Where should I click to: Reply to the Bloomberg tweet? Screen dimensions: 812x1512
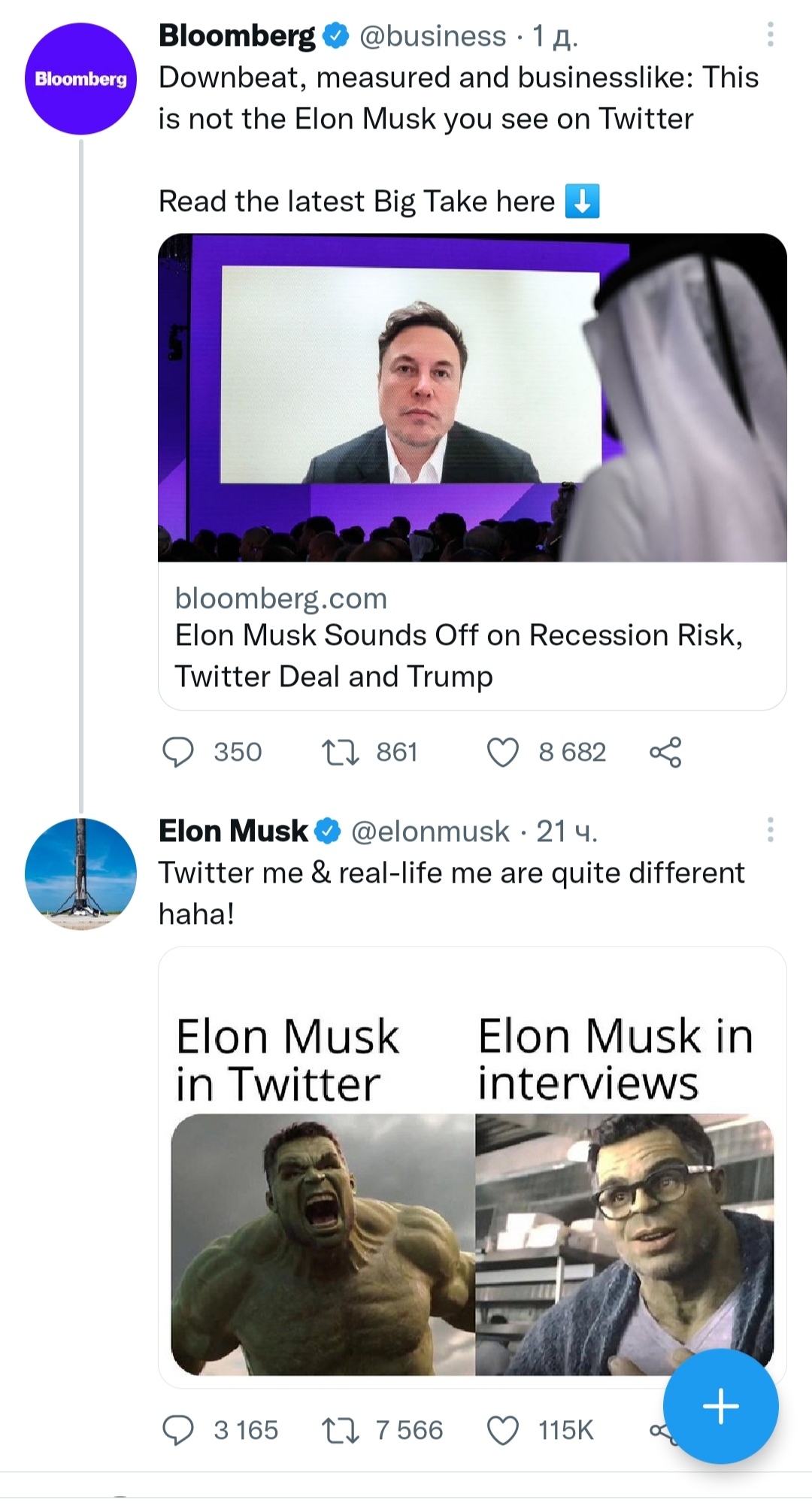click(x=178, y=752)
